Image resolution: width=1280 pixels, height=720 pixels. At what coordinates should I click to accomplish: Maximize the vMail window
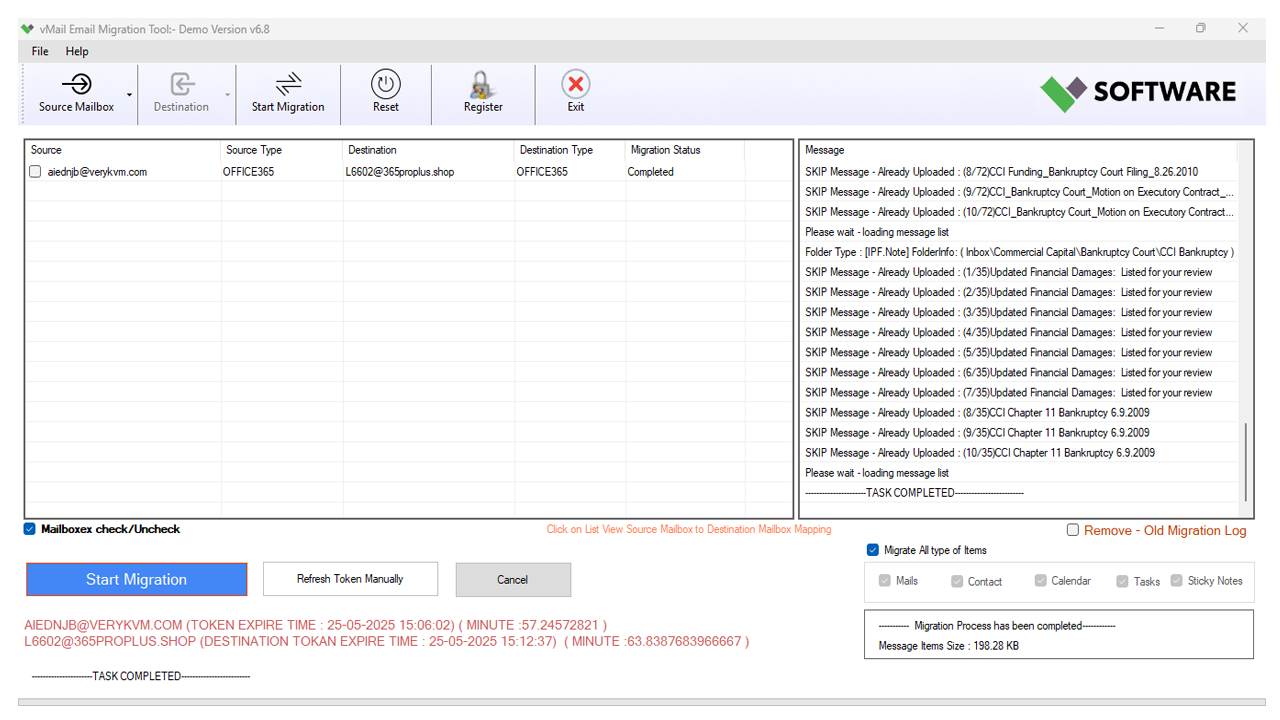click(x=1200, y=29)
